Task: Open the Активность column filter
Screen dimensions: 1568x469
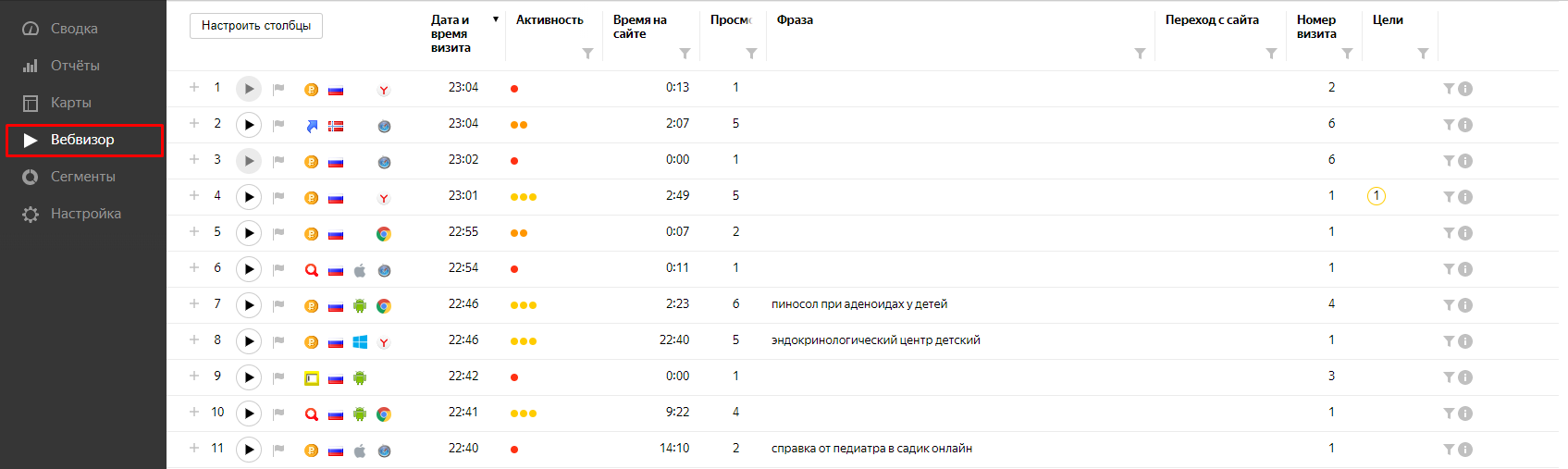Action: click(587, 54)
